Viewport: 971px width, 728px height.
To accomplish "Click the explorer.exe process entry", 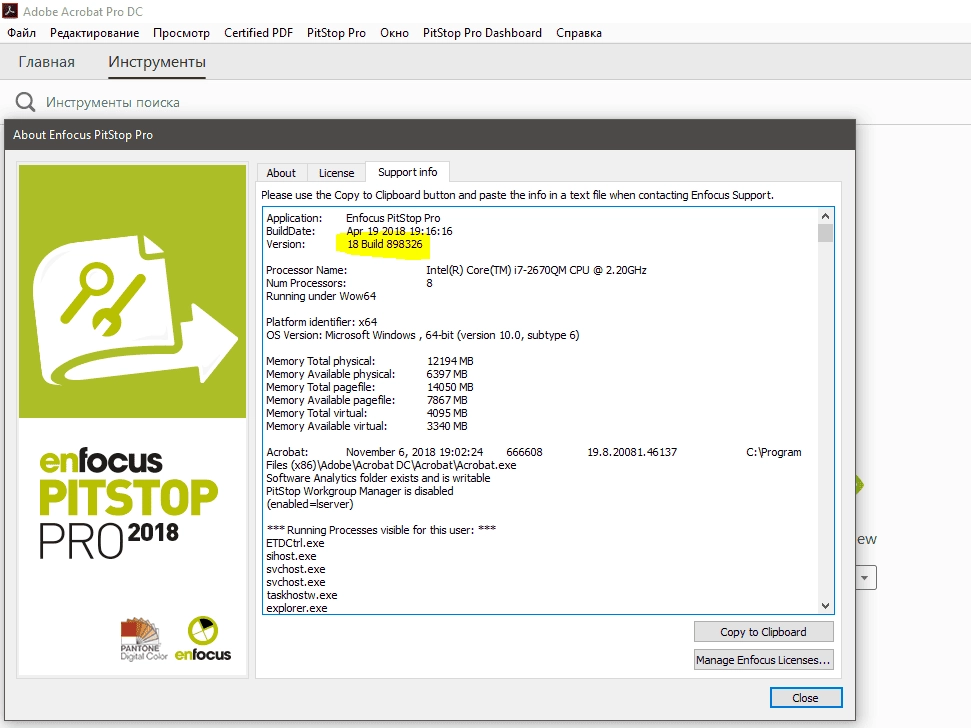I will click(x=297, y=608).
